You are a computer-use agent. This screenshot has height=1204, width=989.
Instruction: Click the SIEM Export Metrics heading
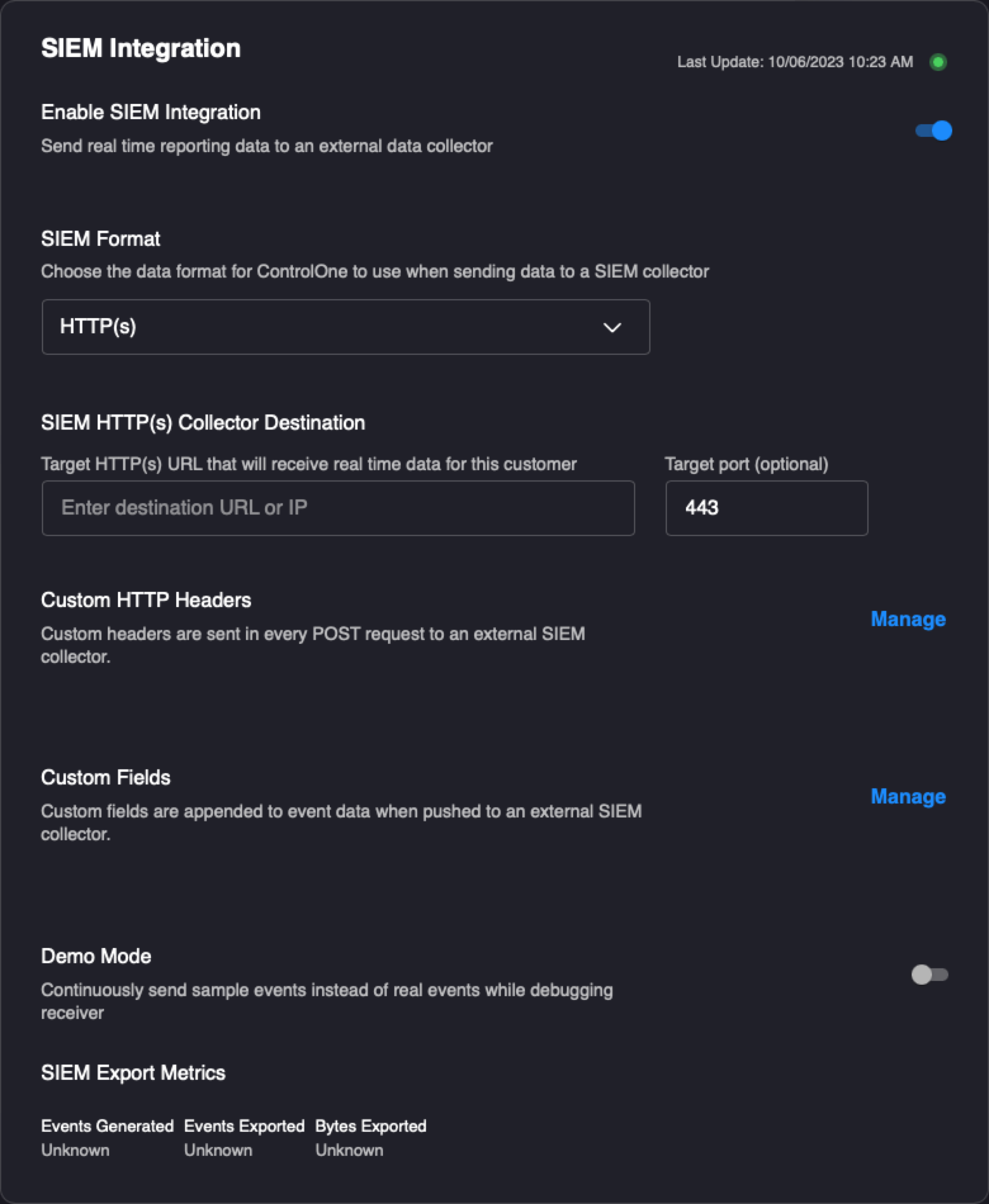pyautogui.click(x=133, y=1073)
